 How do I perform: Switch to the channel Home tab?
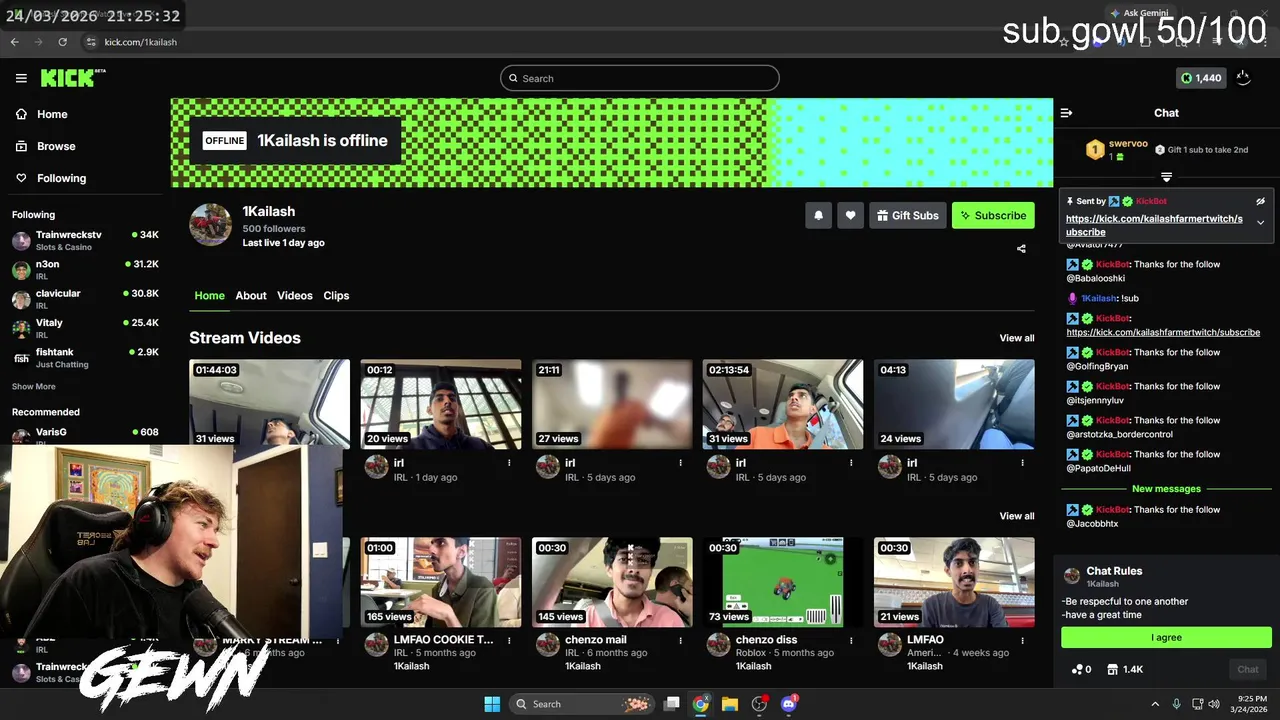pyautogui.click(x=209, y=296)
